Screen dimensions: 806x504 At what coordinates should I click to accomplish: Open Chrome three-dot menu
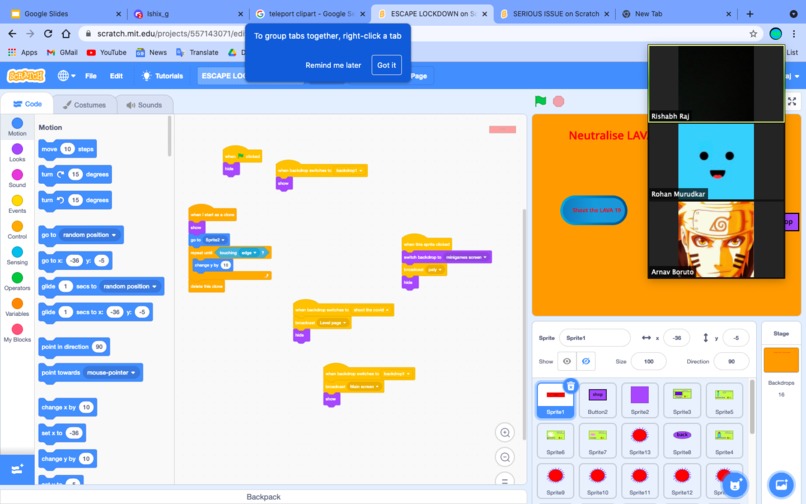pos(794,33)
